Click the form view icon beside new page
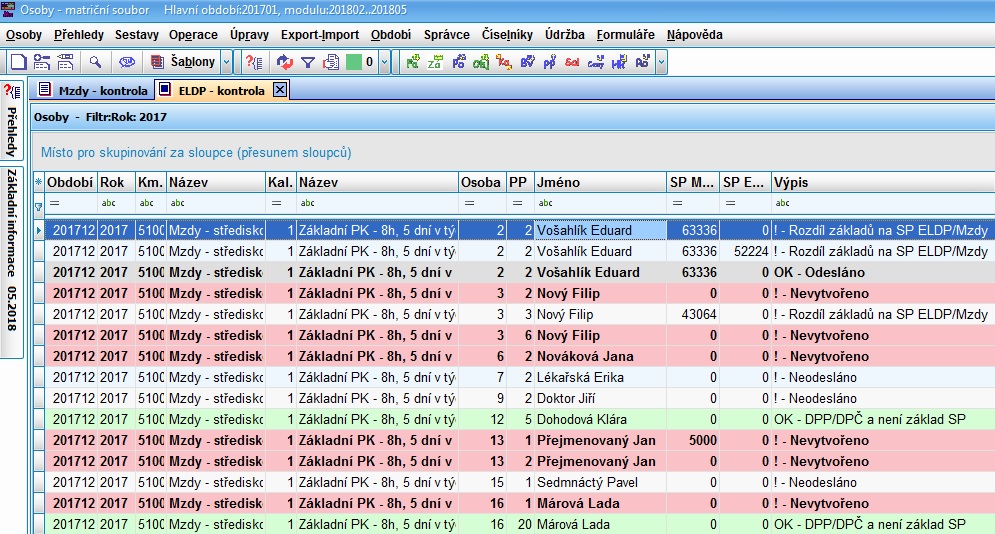Viewport: 995px width, 534px height. pos(42,62)
